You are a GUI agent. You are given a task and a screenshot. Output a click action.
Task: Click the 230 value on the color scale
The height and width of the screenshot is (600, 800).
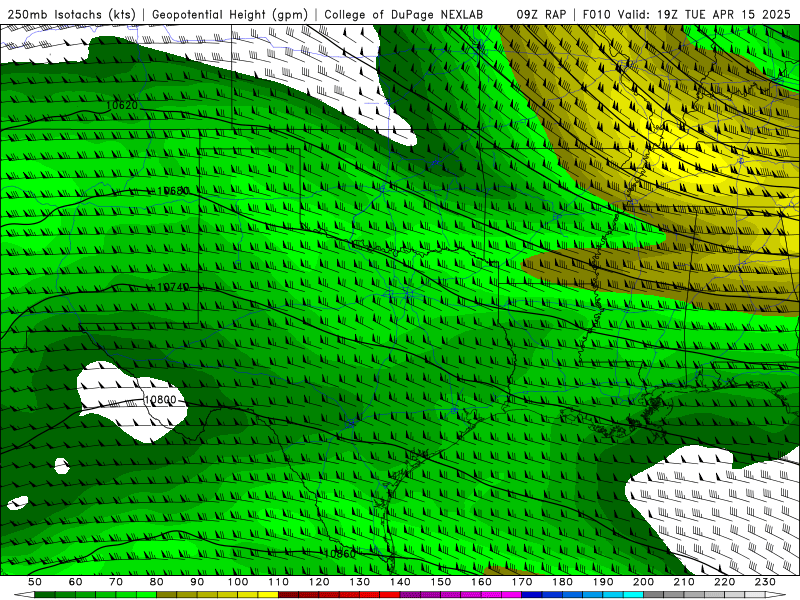click(x=765, y=582)
